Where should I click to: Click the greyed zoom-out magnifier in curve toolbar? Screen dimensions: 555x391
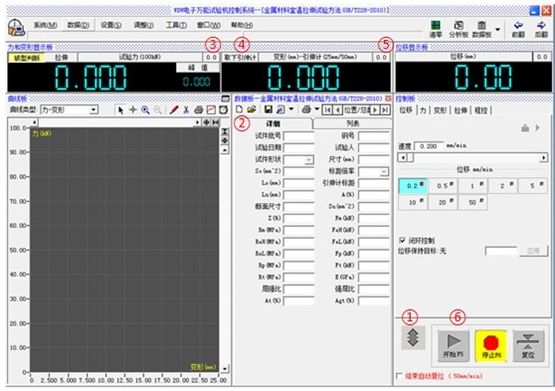pyautogui.click(x=158, y=110)
